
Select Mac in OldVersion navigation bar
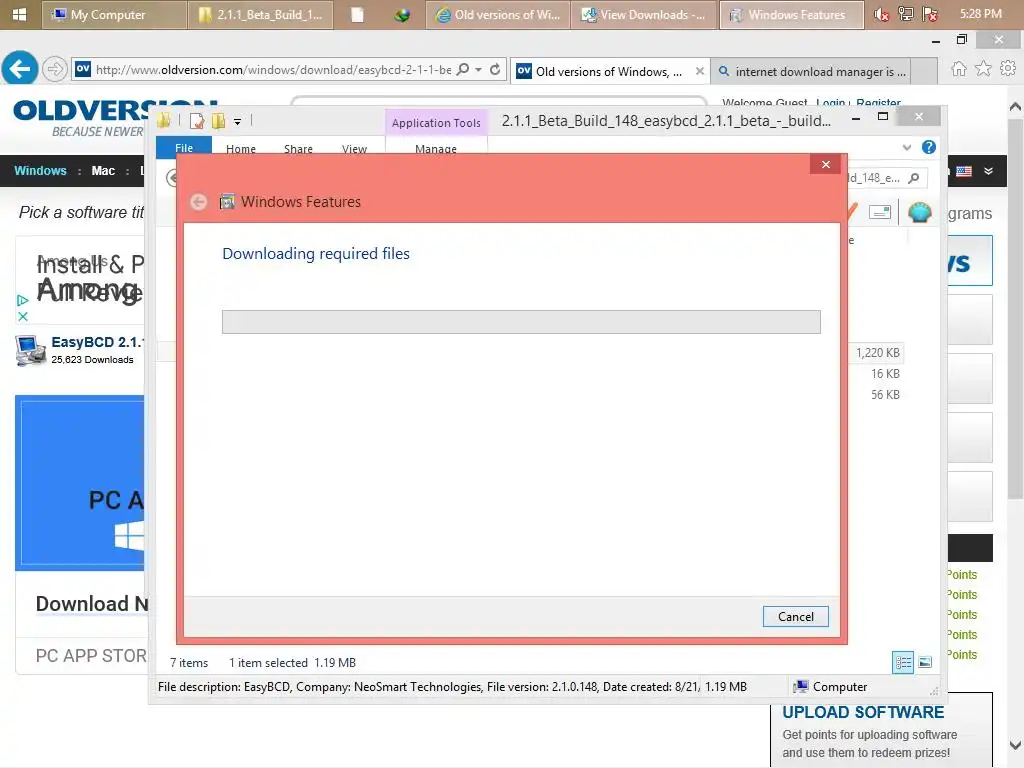103,170
